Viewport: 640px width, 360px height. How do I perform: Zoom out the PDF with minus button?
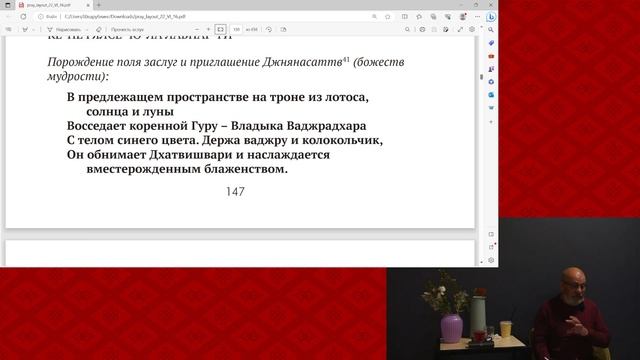coord(197,29)
